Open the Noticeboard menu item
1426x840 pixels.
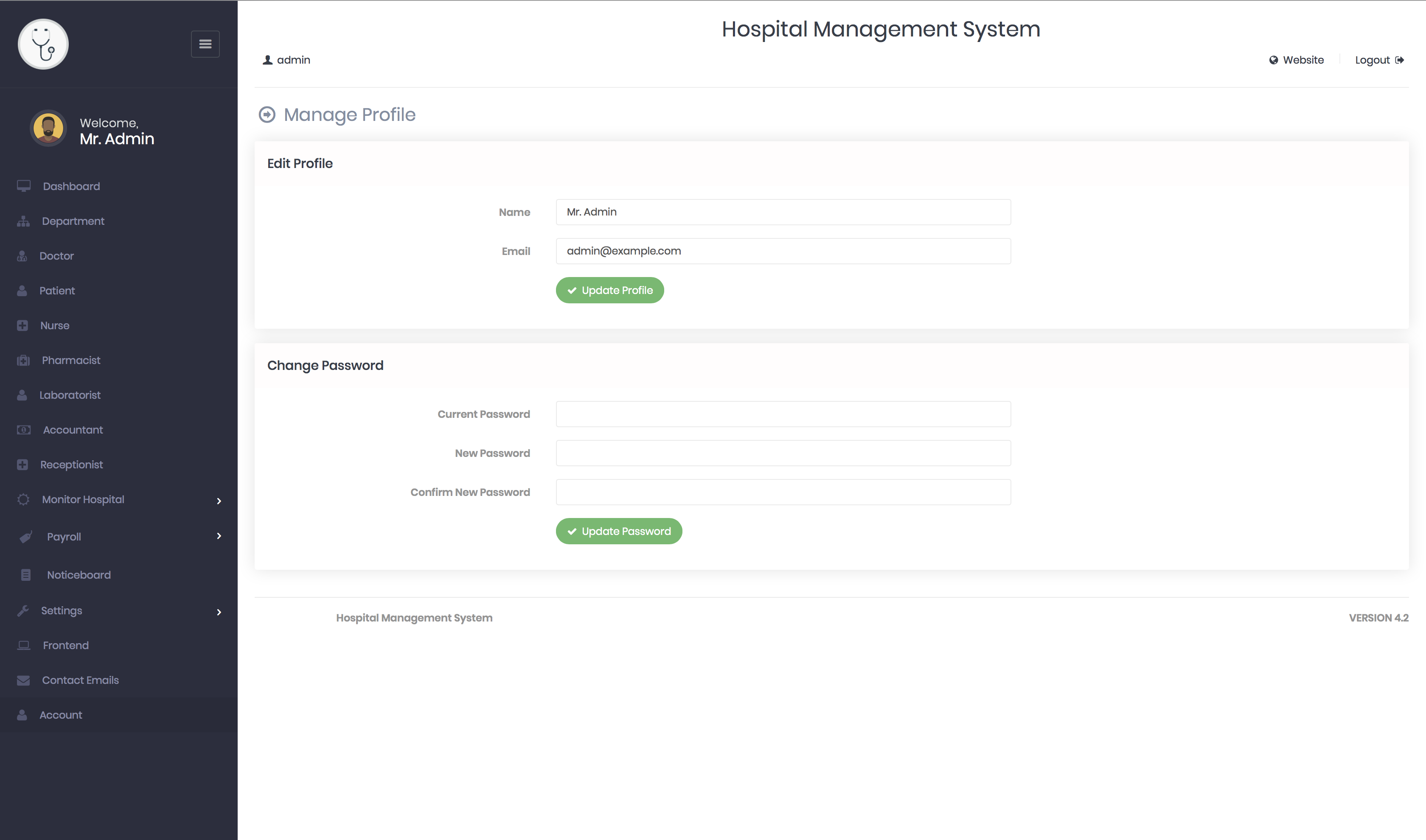(x=79, y=575)
